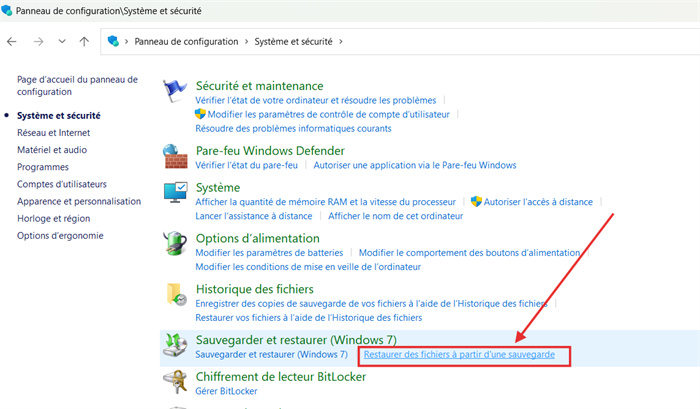Click Gérer BitLocker link
Screen dimensions: 700x409
pyautogui.click(x=226, y=391)
